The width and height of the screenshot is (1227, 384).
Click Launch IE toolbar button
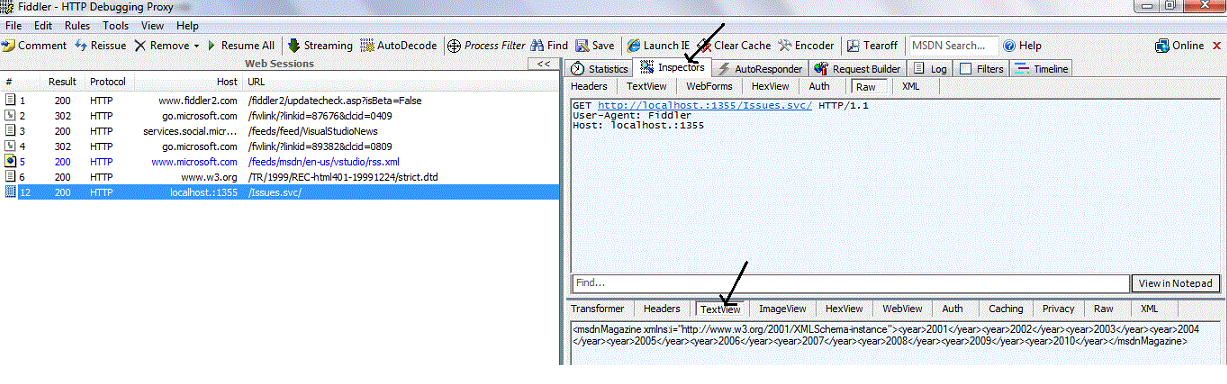(658, 46)
